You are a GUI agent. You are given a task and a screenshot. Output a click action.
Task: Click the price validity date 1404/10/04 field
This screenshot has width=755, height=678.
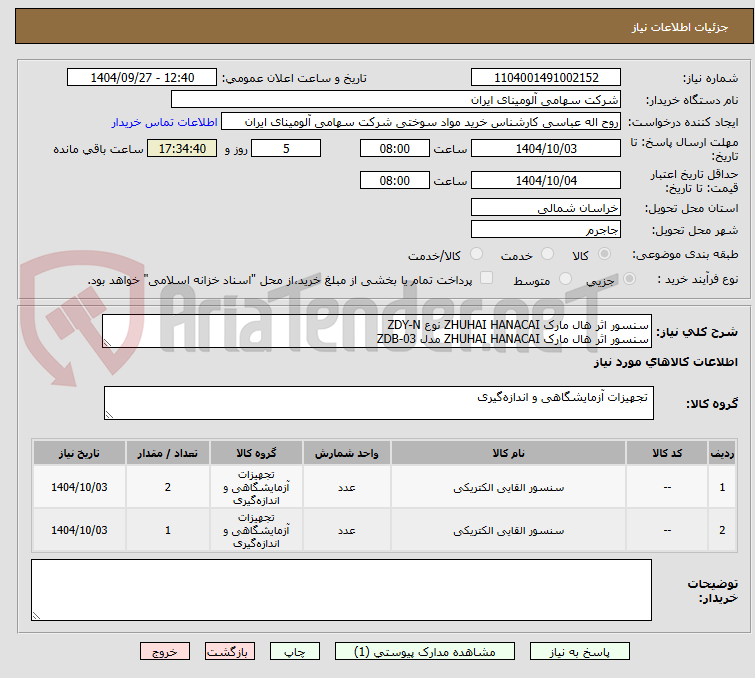pyautogui.click(x=546, y=180)
